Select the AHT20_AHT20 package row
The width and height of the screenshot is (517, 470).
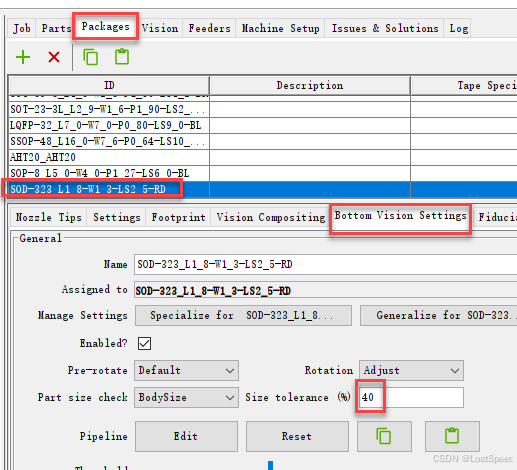(263, 157)
